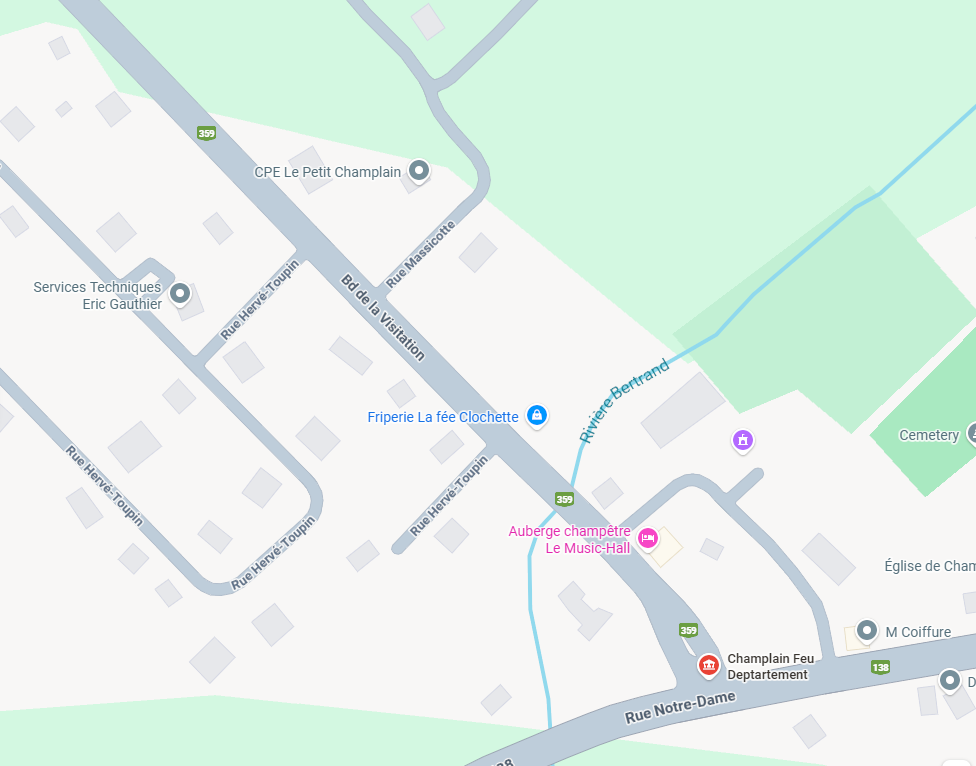Select the Champlain Feu Deptartement label
The width and height of the screenshot is (976, 766).
(x=771, y=666)
